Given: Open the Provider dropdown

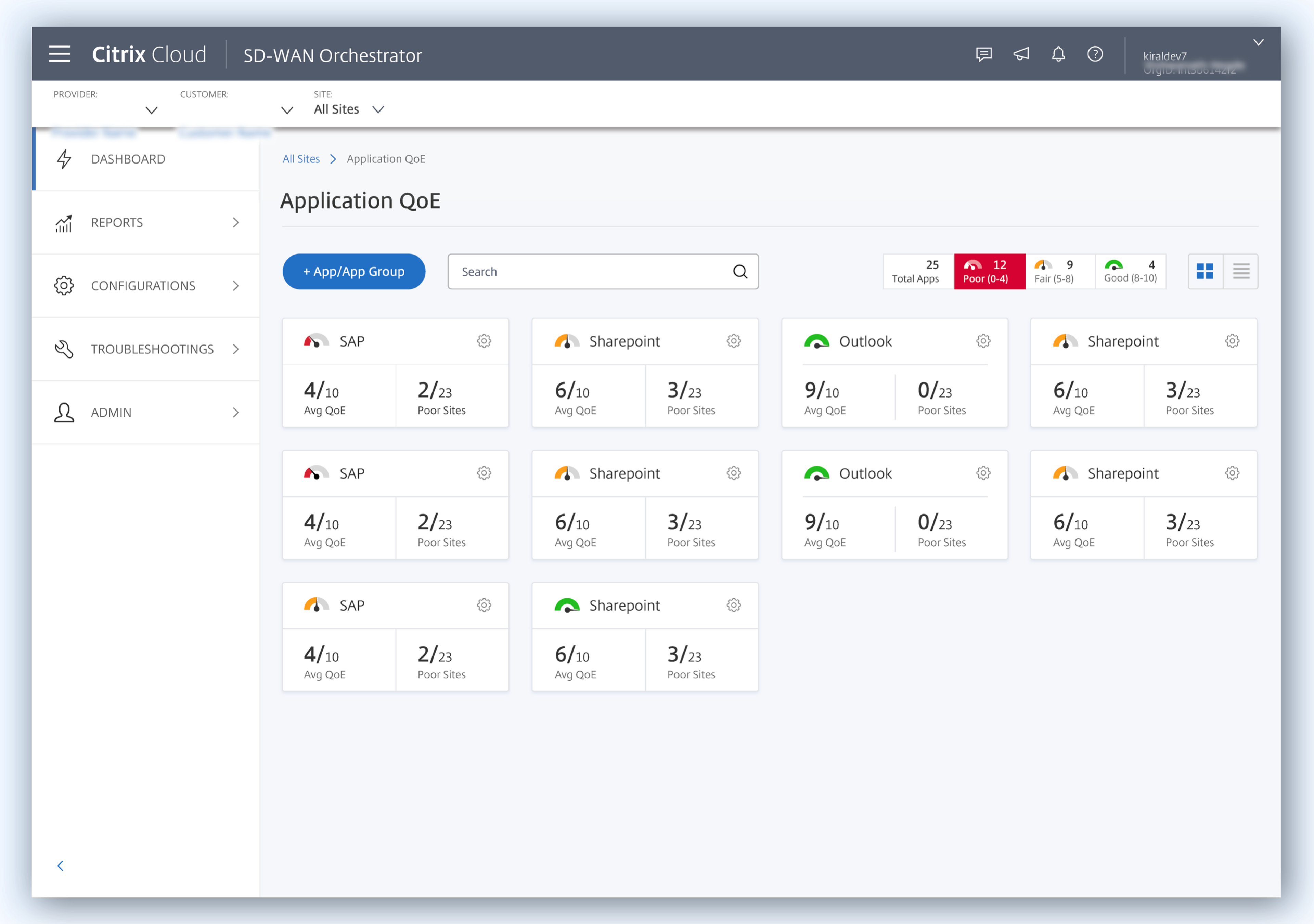Looking at the screenshot, I should pyautogui.click(x=151, y=110).
